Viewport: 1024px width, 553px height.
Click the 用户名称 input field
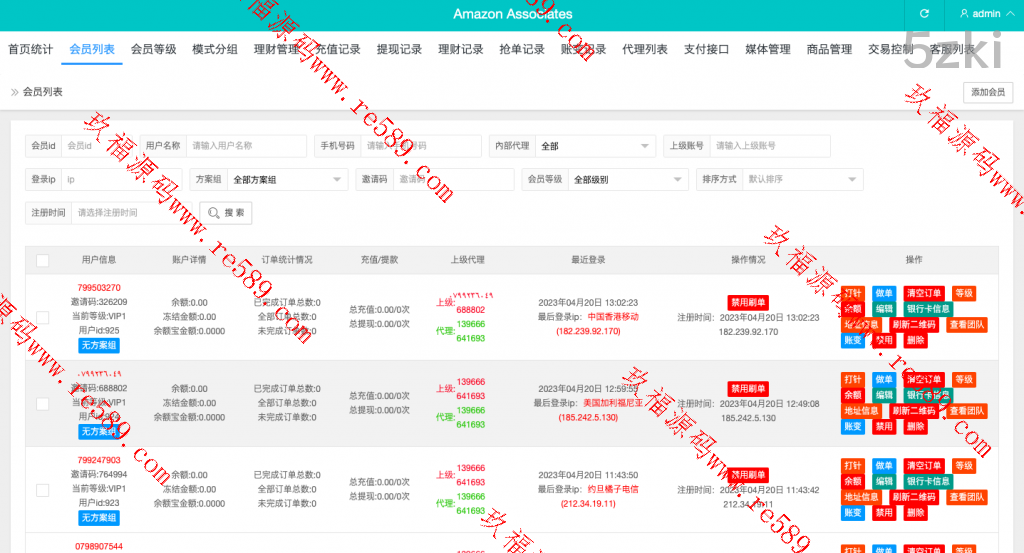point(246,146)
